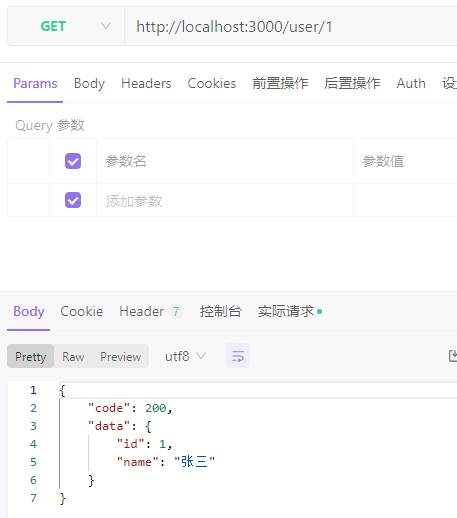The image size is (457, 518).
Task: Select the Raw view button
Action: point(73,356)
